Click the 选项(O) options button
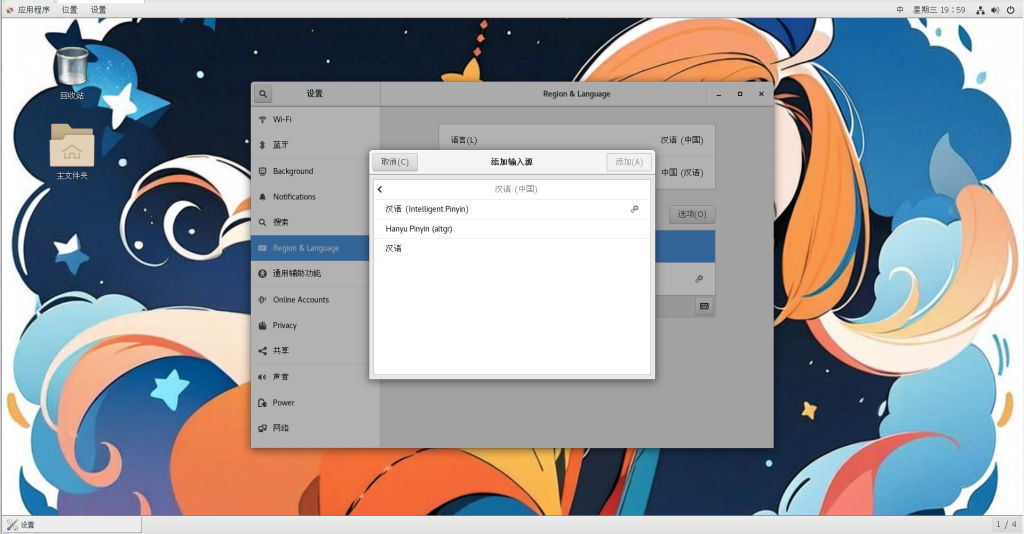1024x534 pixels. pyautogui.click(x=692, y=214)
